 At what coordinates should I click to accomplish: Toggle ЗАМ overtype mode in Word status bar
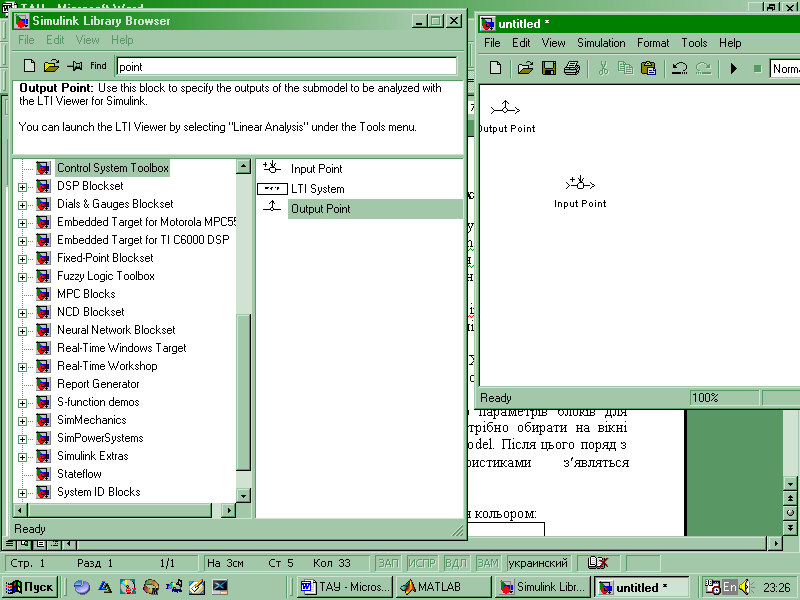[x=488, y=563]
